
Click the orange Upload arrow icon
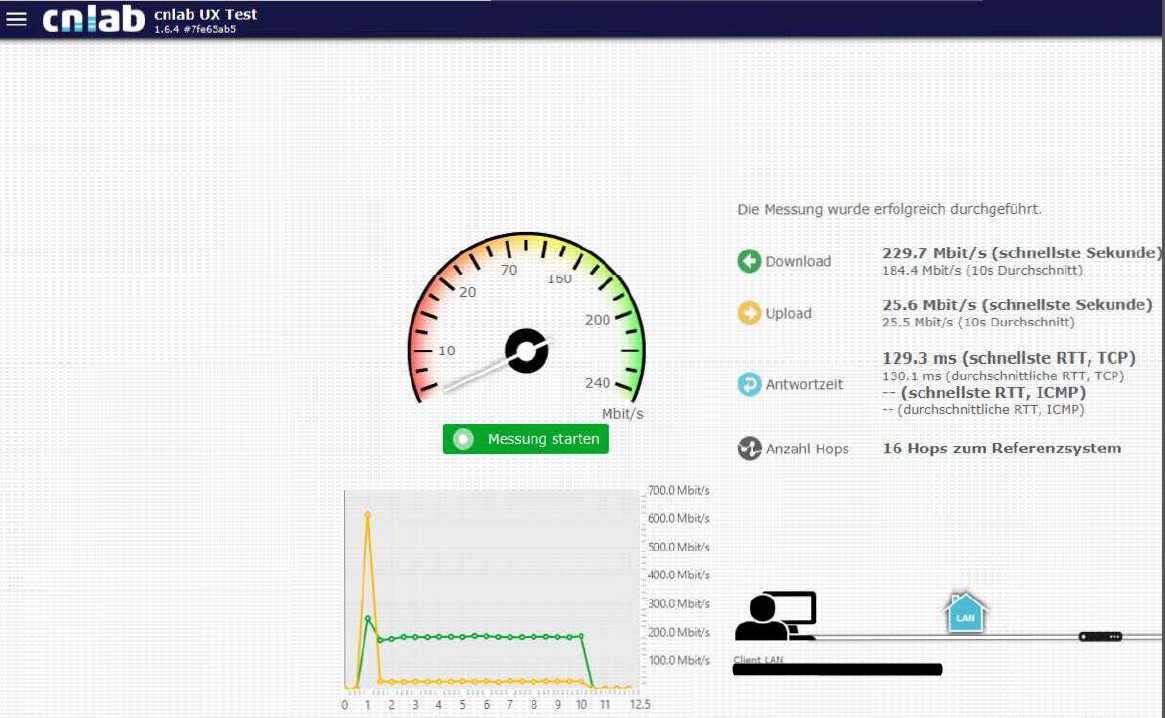[750, 313]
